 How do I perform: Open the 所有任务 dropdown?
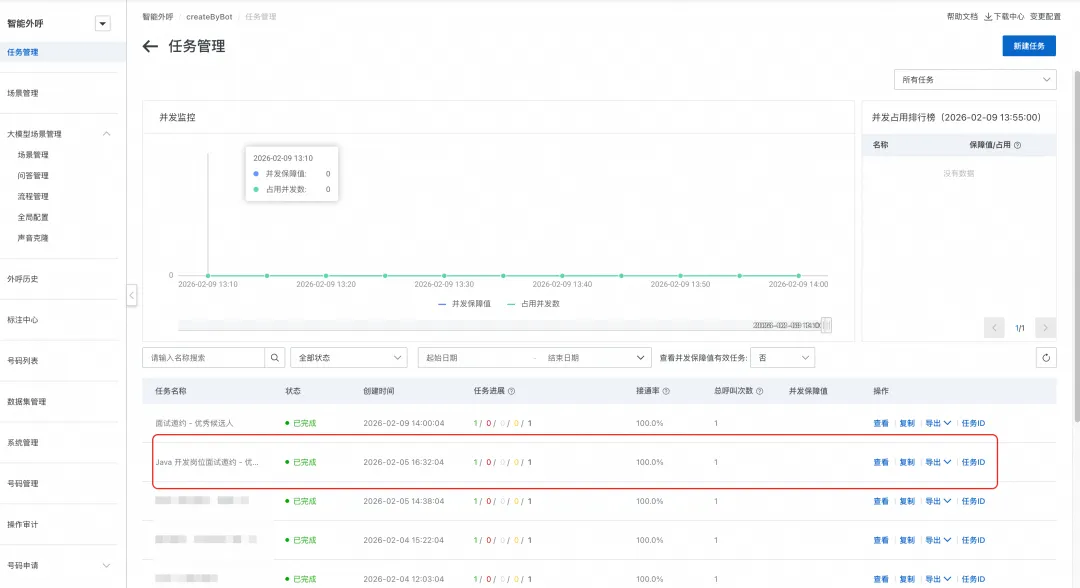point(975,80)
